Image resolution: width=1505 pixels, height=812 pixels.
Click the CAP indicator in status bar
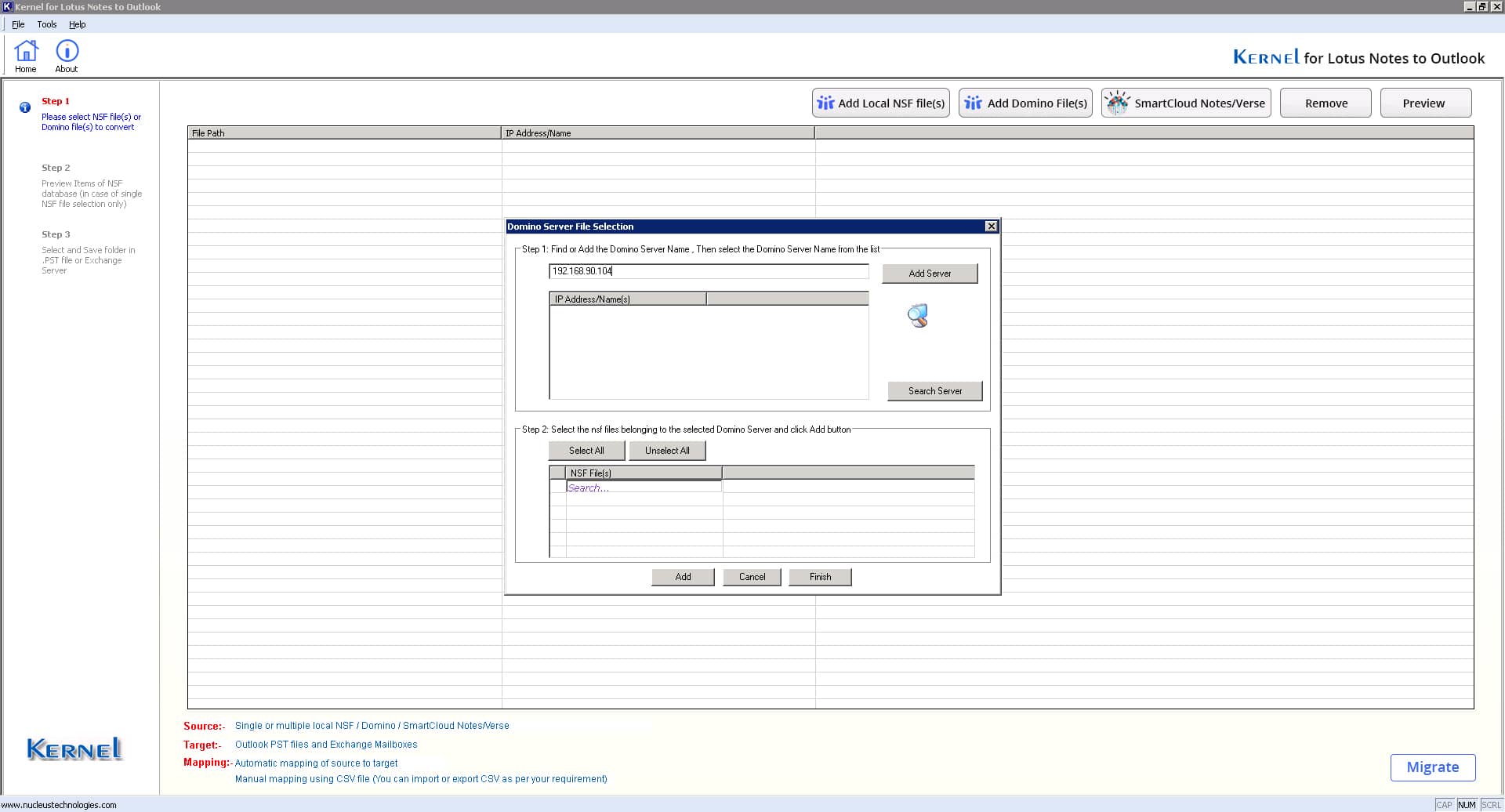pyautogui.click(x=1444, y=805)
